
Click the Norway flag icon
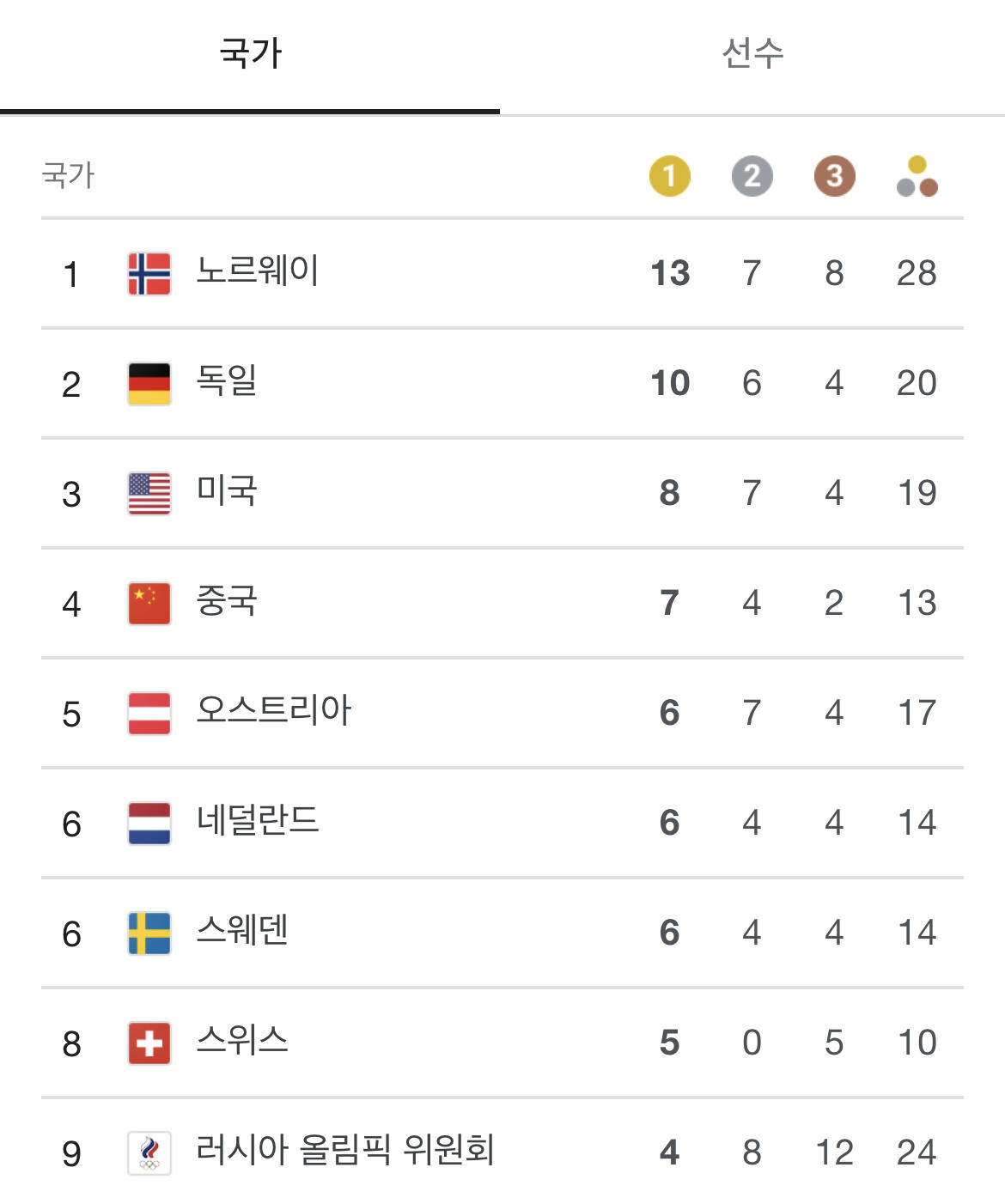pyautogui.click(x=149, y=274)
